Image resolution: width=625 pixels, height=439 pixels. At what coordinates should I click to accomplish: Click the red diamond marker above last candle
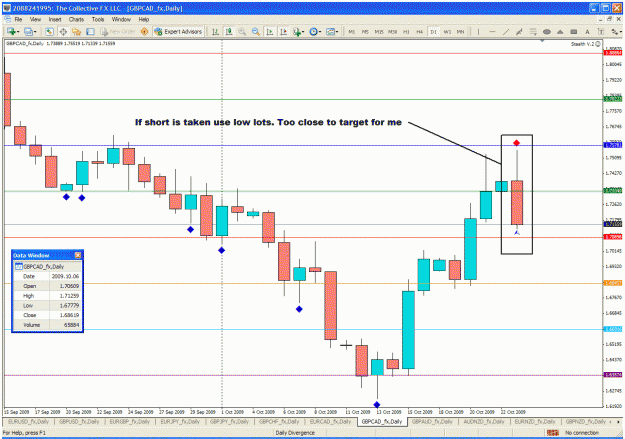click(517, 143)
